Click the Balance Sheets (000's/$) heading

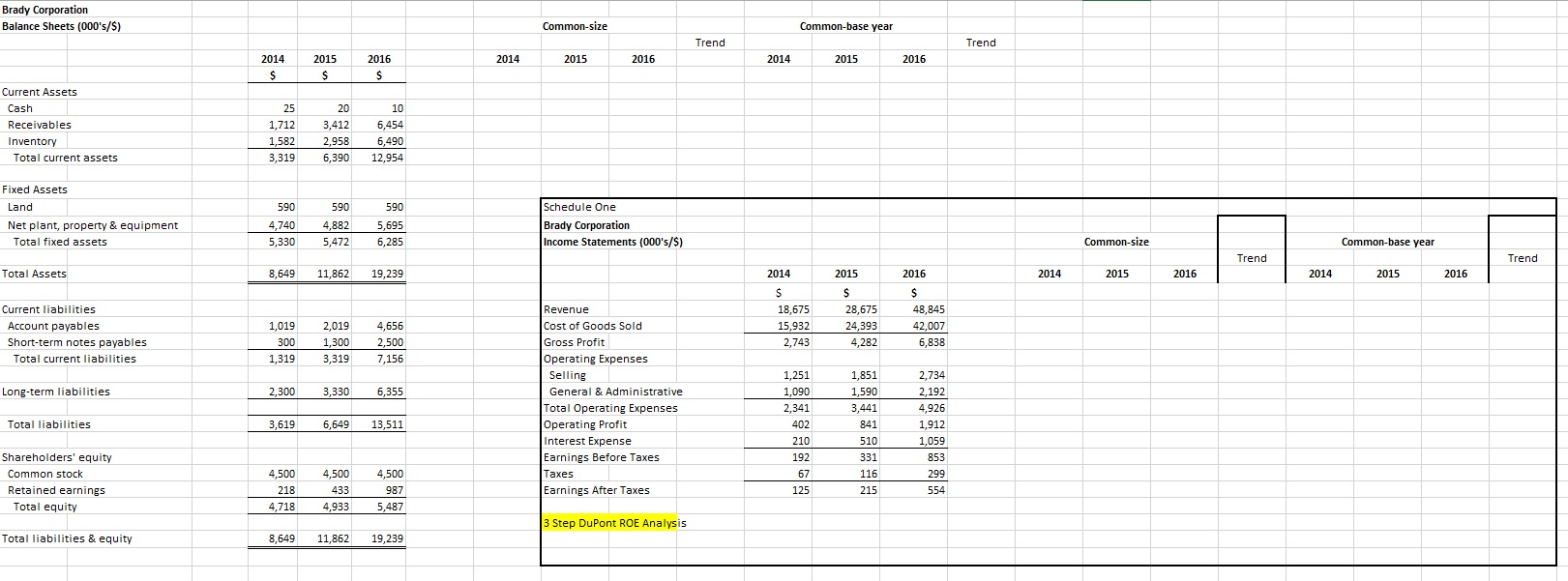tap(61, 26)
